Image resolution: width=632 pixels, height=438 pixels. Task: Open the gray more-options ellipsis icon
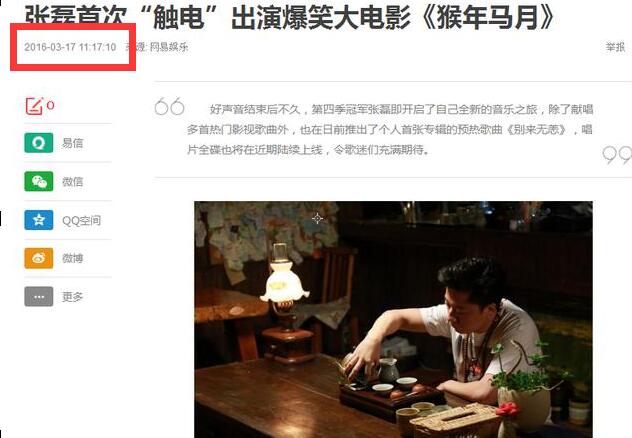pyautogui.click(x=39, y=297)
